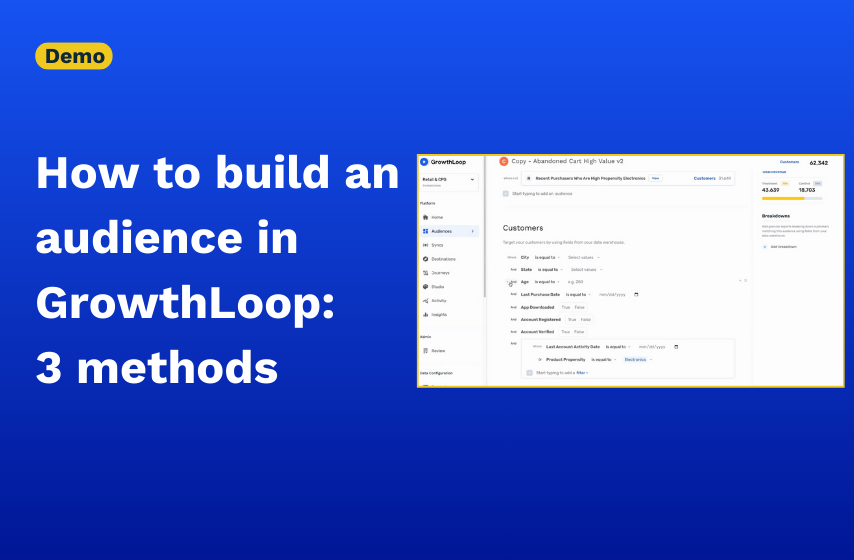
Task: Click the Age value input field
Action: (x=575, y=282)
